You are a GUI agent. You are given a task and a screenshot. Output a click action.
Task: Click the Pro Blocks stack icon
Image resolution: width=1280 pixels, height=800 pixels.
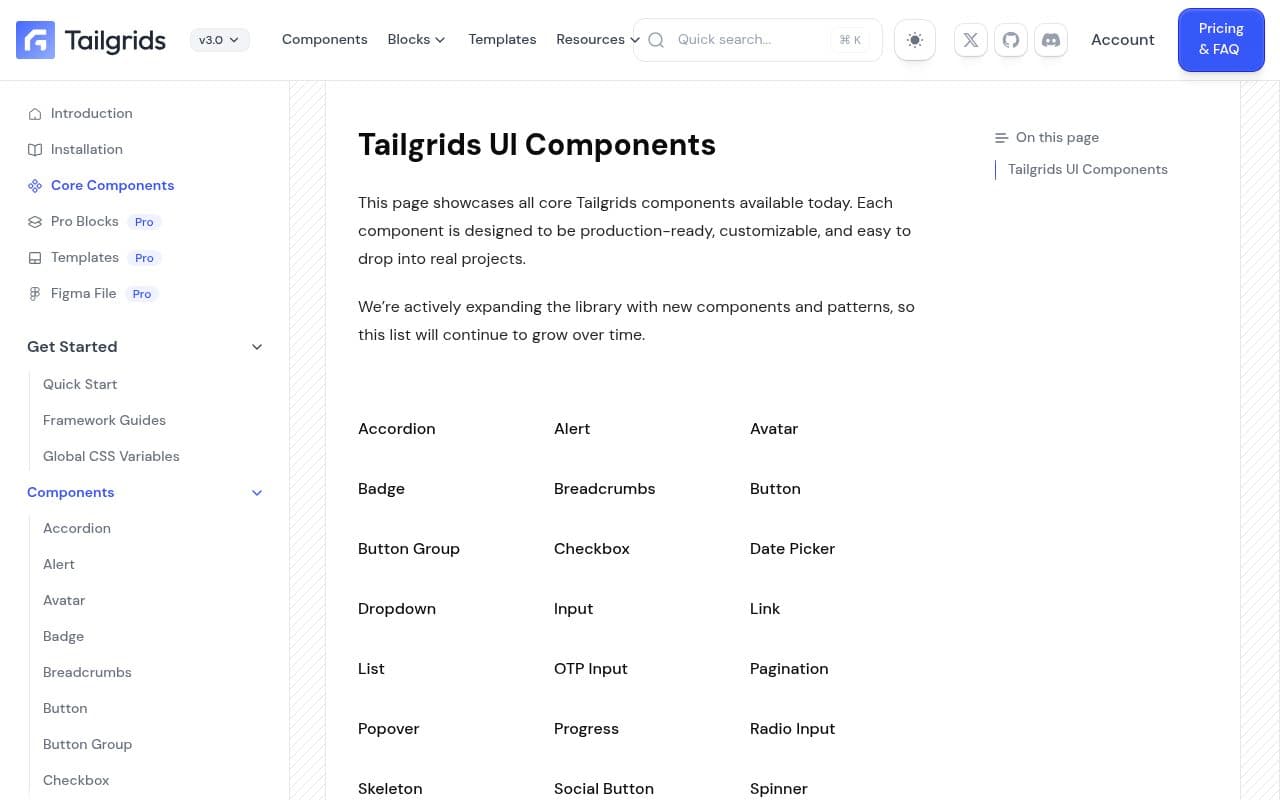click(x=33, y=221)
